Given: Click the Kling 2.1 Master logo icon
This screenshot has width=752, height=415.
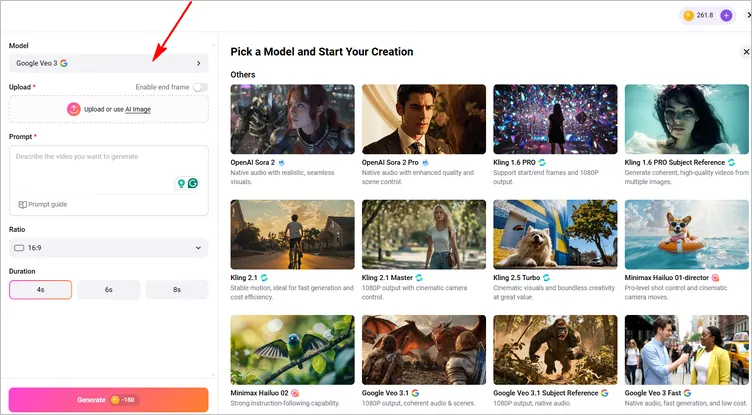Looking at the screenshot, I should (x=419, y=278).
